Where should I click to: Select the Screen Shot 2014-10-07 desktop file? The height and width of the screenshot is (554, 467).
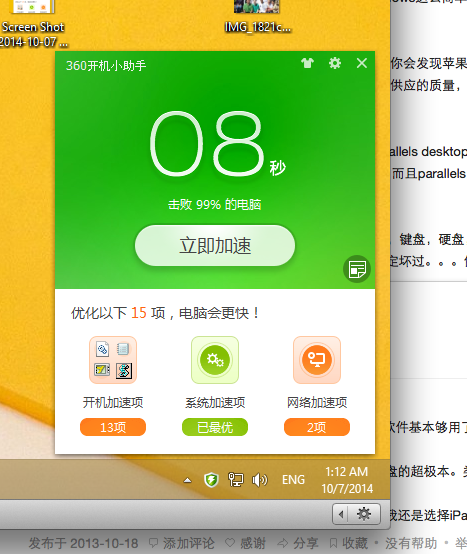(x=34, y=25)
